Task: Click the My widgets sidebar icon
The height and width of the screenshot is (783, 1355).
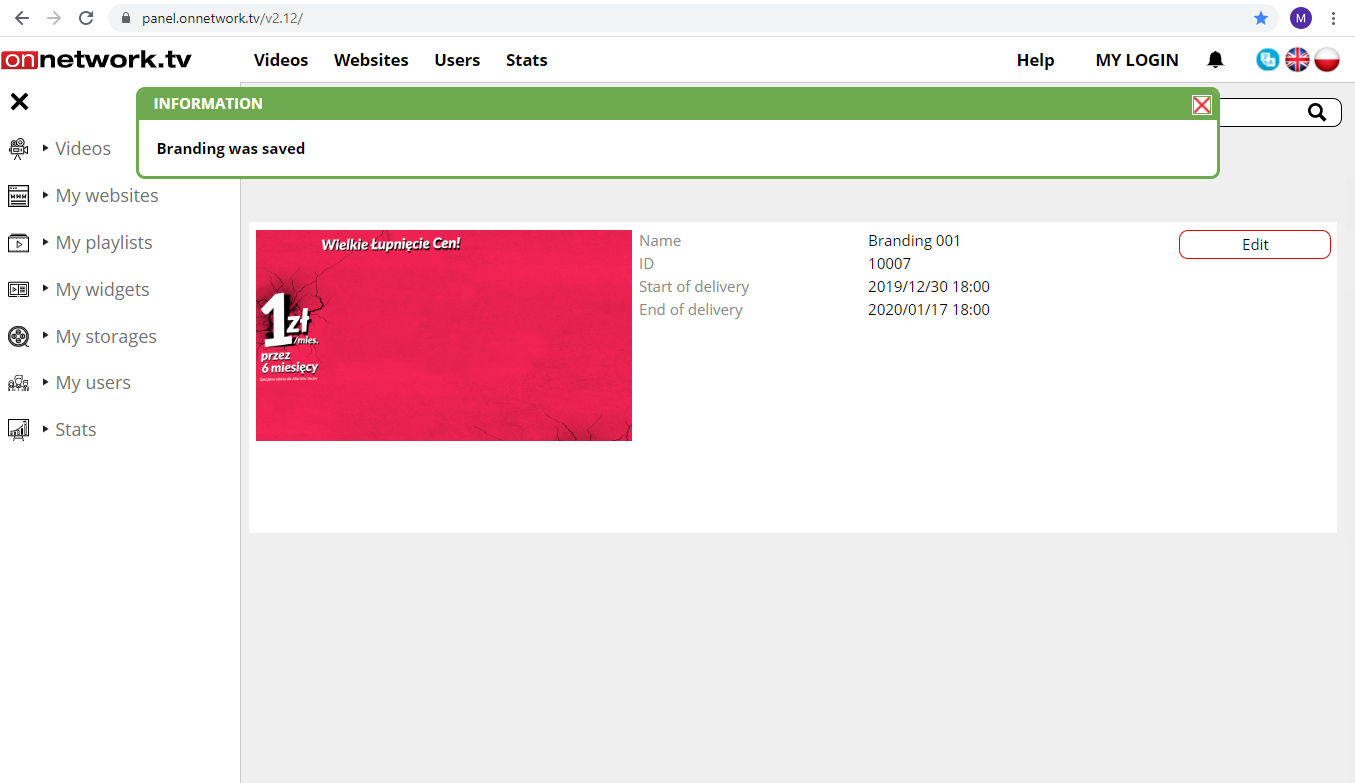Action: click(x=18, y=290)
